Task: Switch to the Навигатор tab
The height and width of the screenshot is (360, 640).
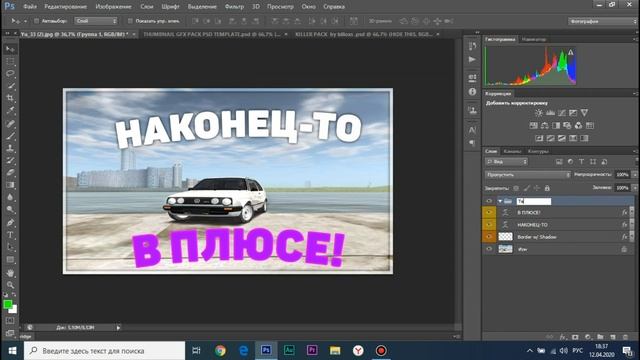Action: coord(534,40)
